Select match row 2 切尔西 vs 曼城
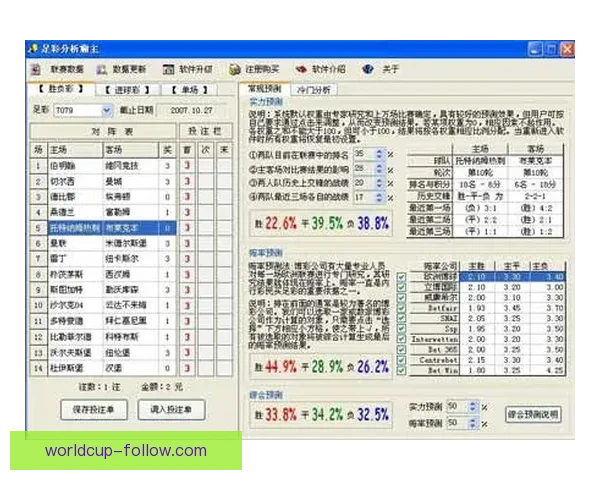600x480 pixels. click(103, 181)
